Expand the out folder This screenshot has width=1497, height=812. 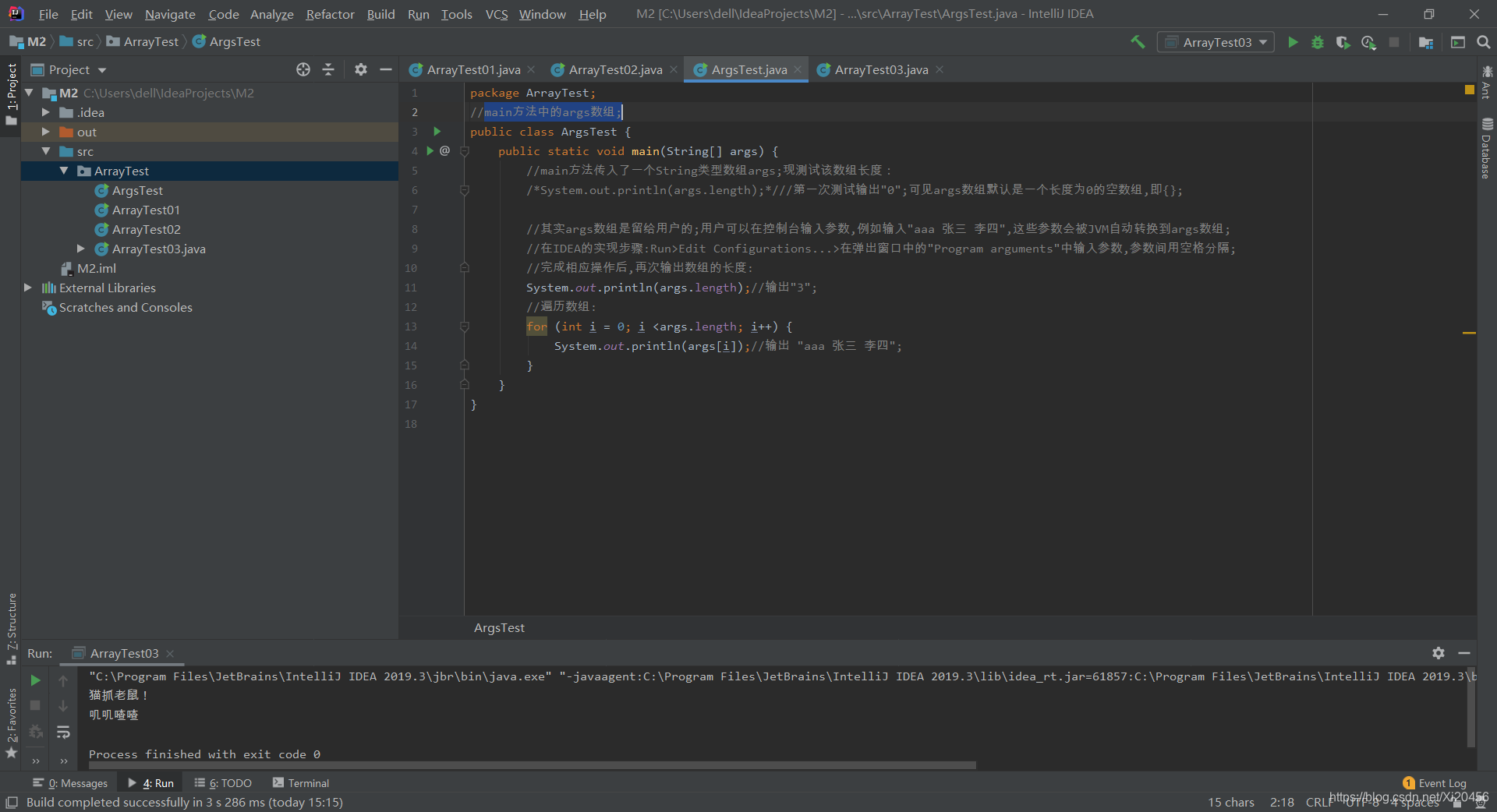pyautogui.click(x=45, y=132)
